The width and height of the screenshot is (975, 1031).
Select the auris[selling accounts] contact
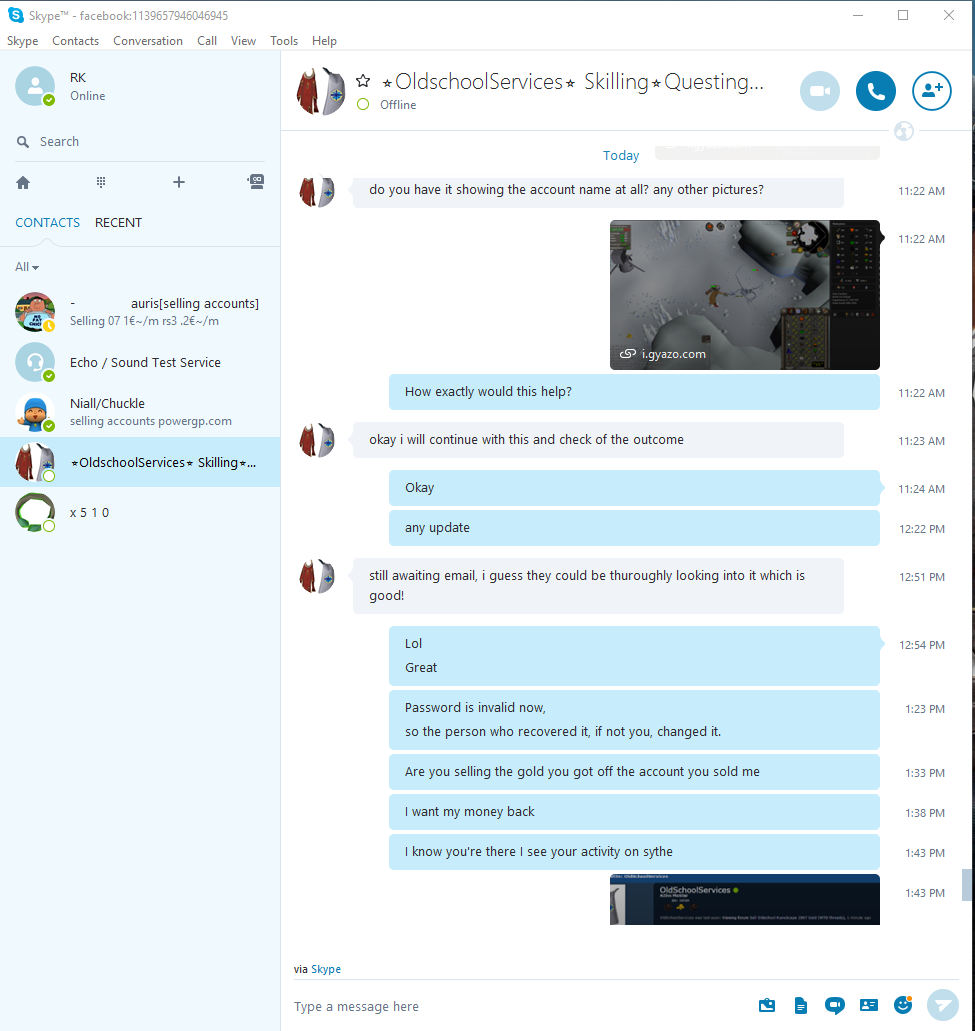140,312
